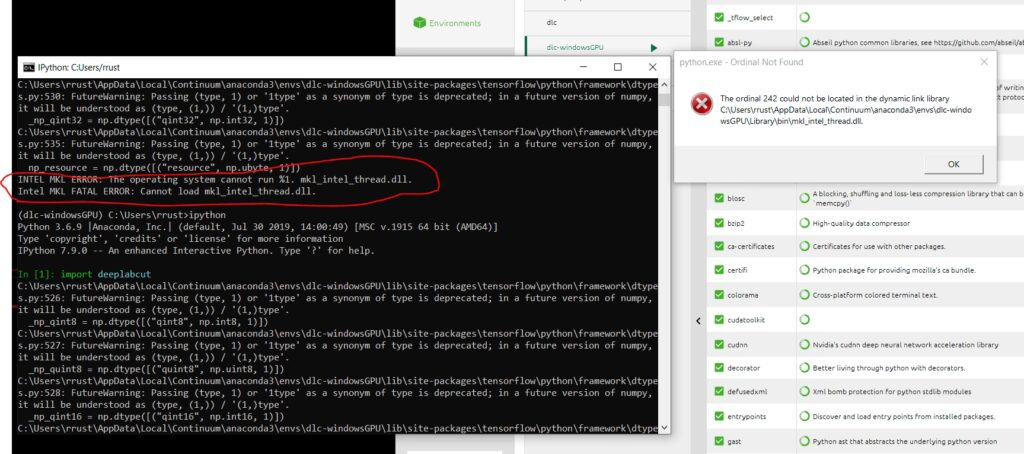
Task: Collapse the environment panel with the left chevron
Action: click(x=699, y=320)
